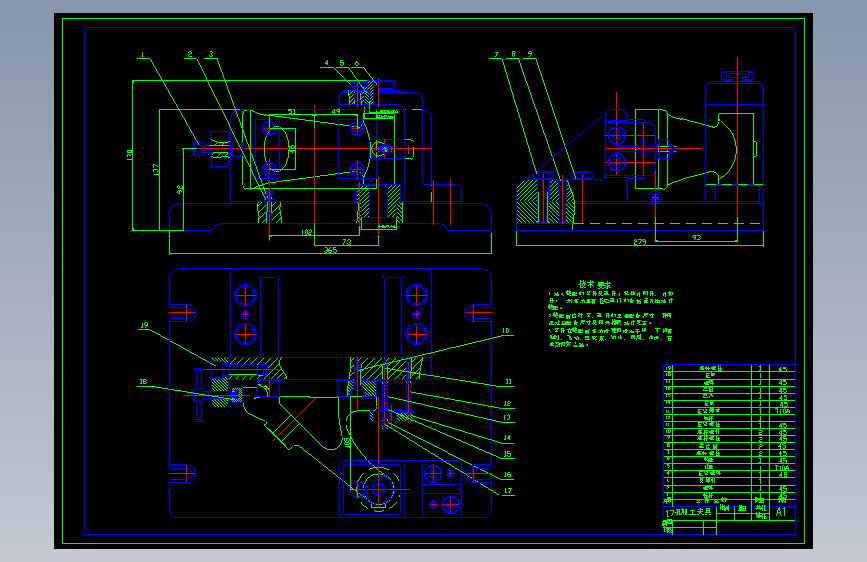Click the 51 horizontal dimension text
The height and width of the screenshot is (562, 867).
(x=291, y=112)
